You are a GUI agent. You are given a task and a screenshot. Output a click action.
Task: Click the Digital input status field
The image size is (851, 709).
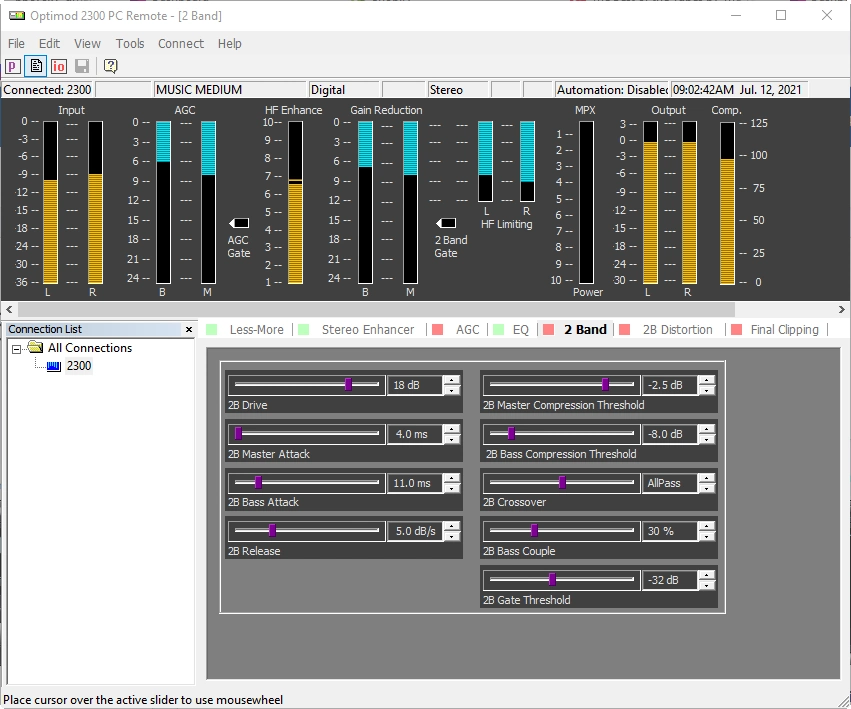(x=344, y=90)
